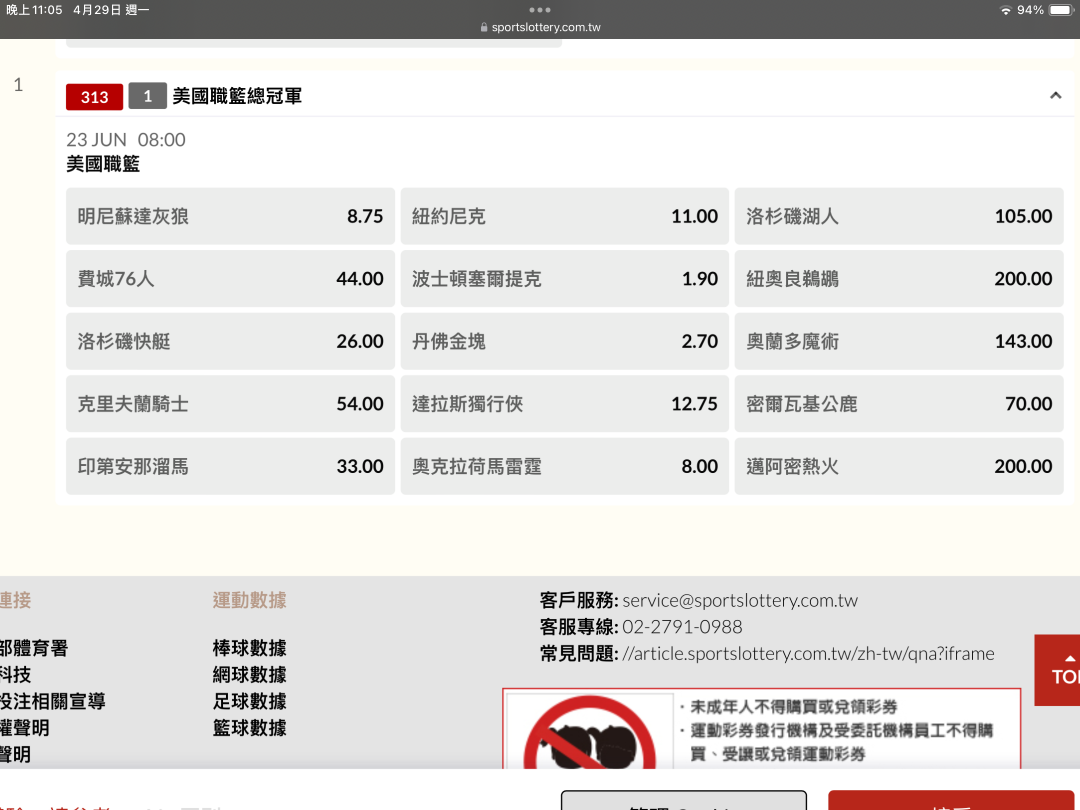The height and width of the screenshot is (810, 1080).
Task: Open 籃球數據 link
Action: (x=249, y=728)
